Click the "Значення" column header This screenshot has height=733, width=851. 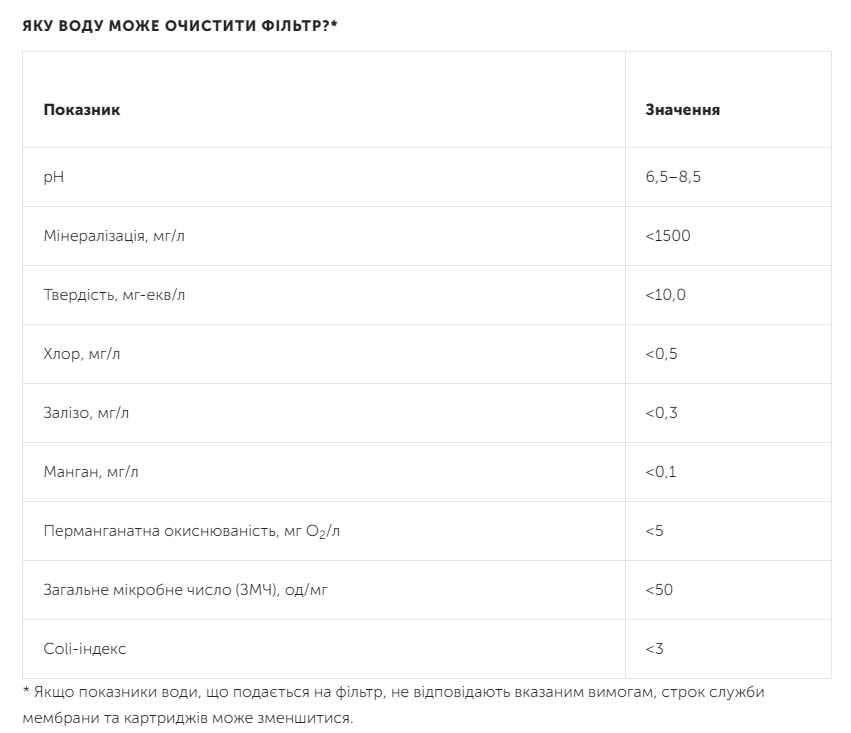683,110
